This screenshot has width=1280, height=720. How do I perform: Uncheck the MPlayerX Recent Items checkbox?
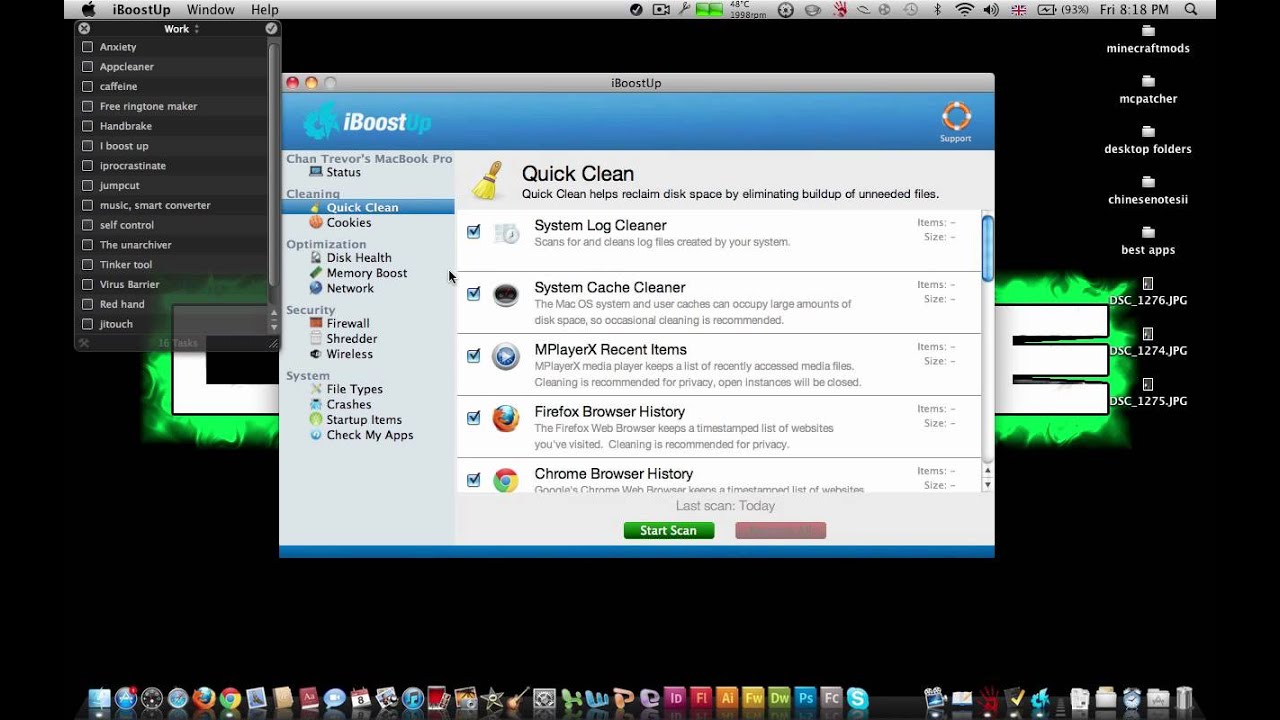(474, 356)
